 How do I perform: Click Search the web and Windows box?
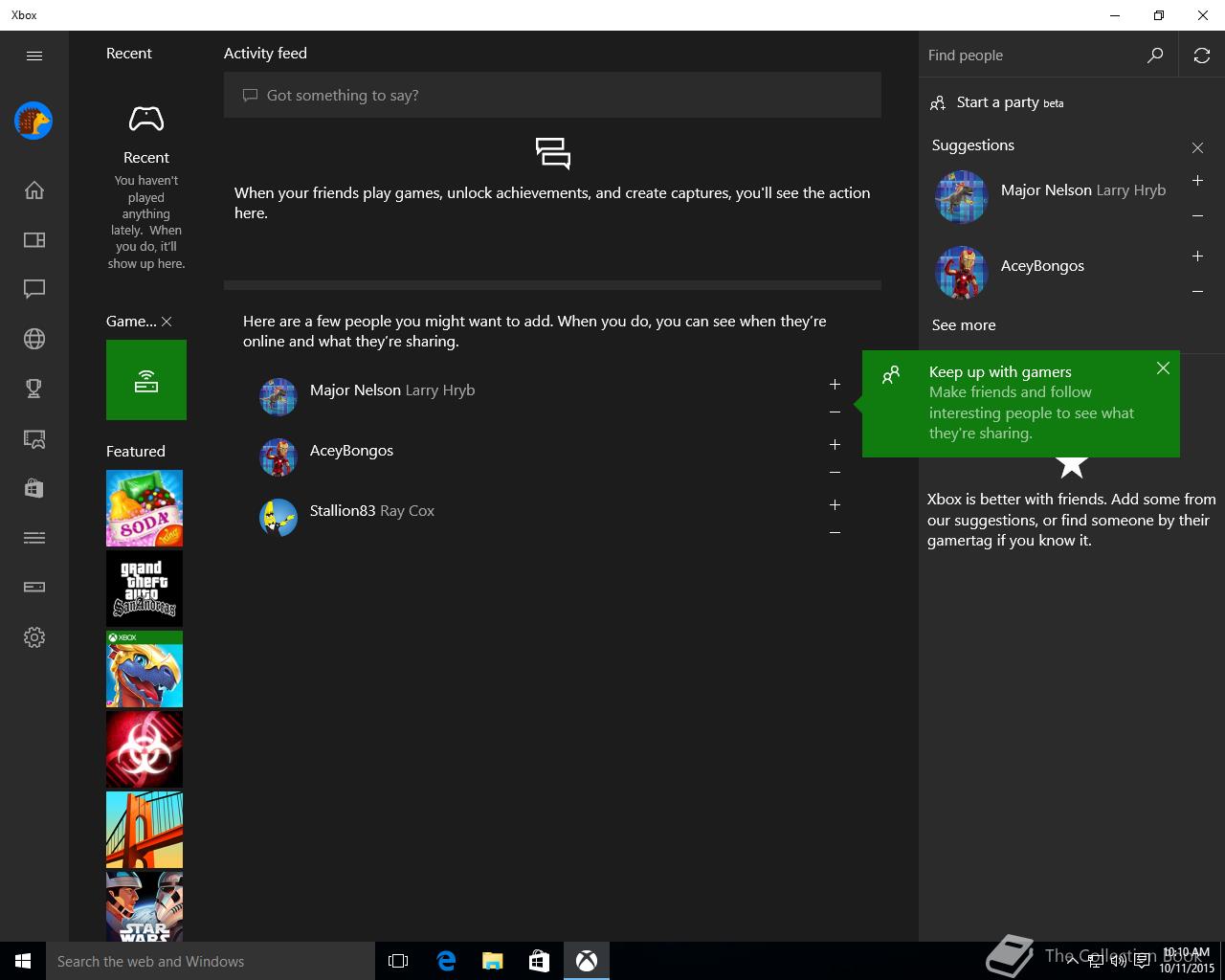(211, 961)
